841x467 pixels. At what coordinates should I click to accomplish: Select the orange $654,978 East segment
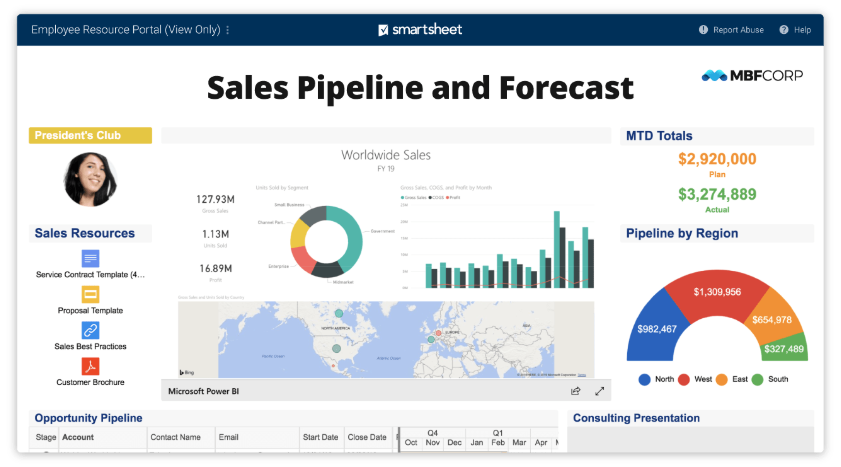coord(772,320)
